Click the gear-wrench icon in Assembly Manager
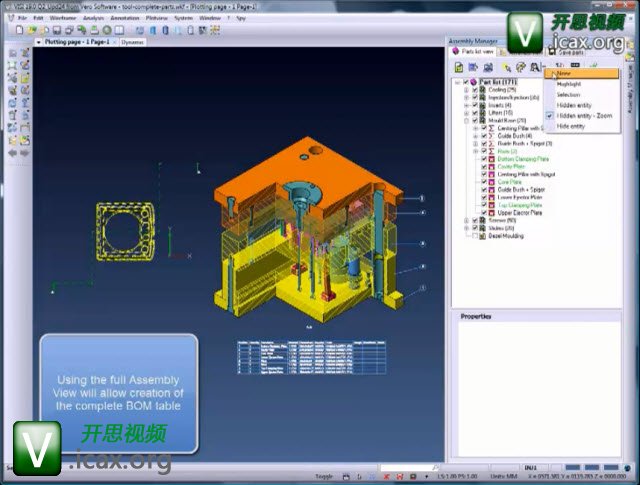The image size is (640, 485). (x=520, y=67)
